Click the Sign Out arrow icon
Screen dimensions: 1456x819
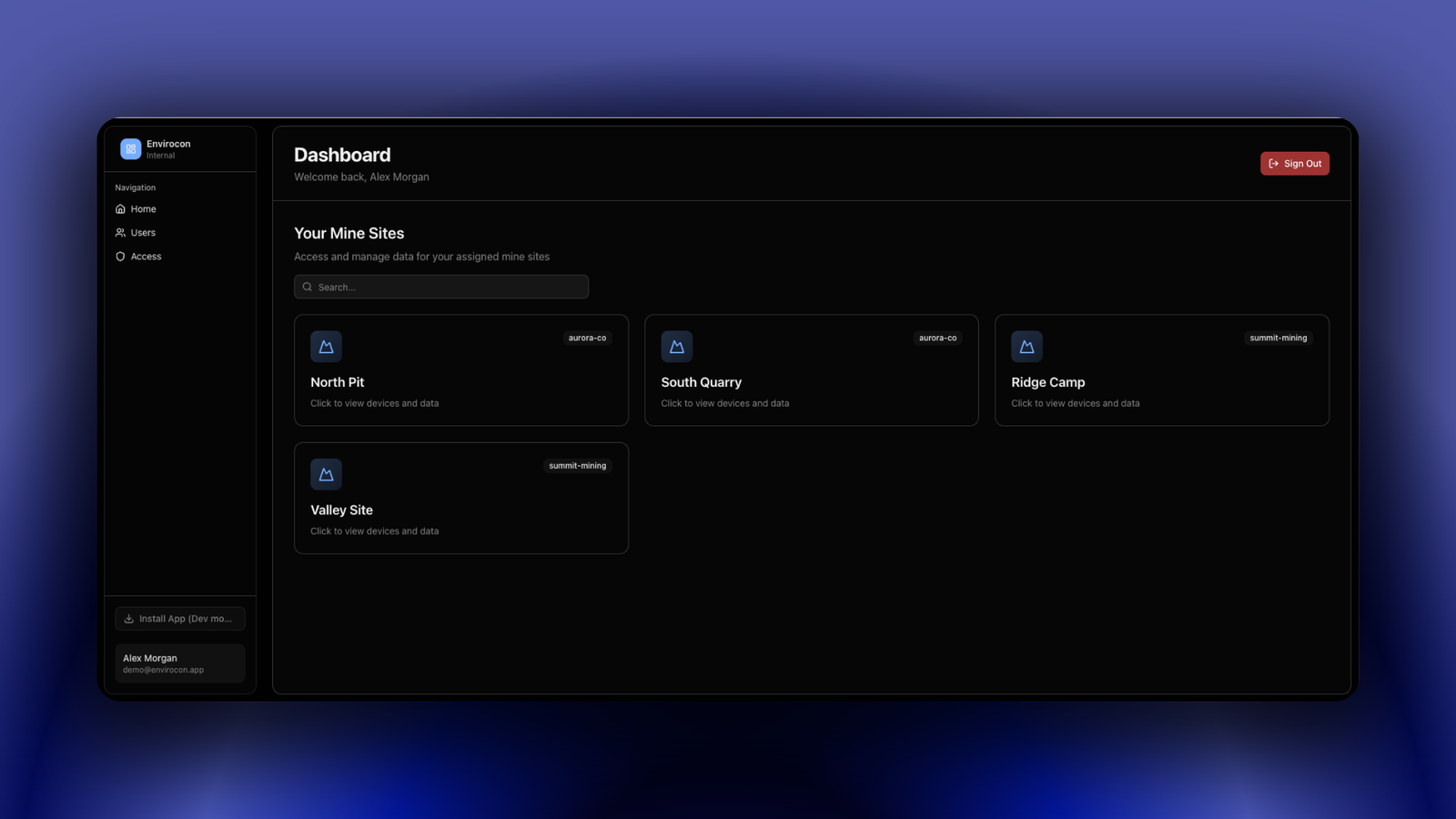point(1273,164)
